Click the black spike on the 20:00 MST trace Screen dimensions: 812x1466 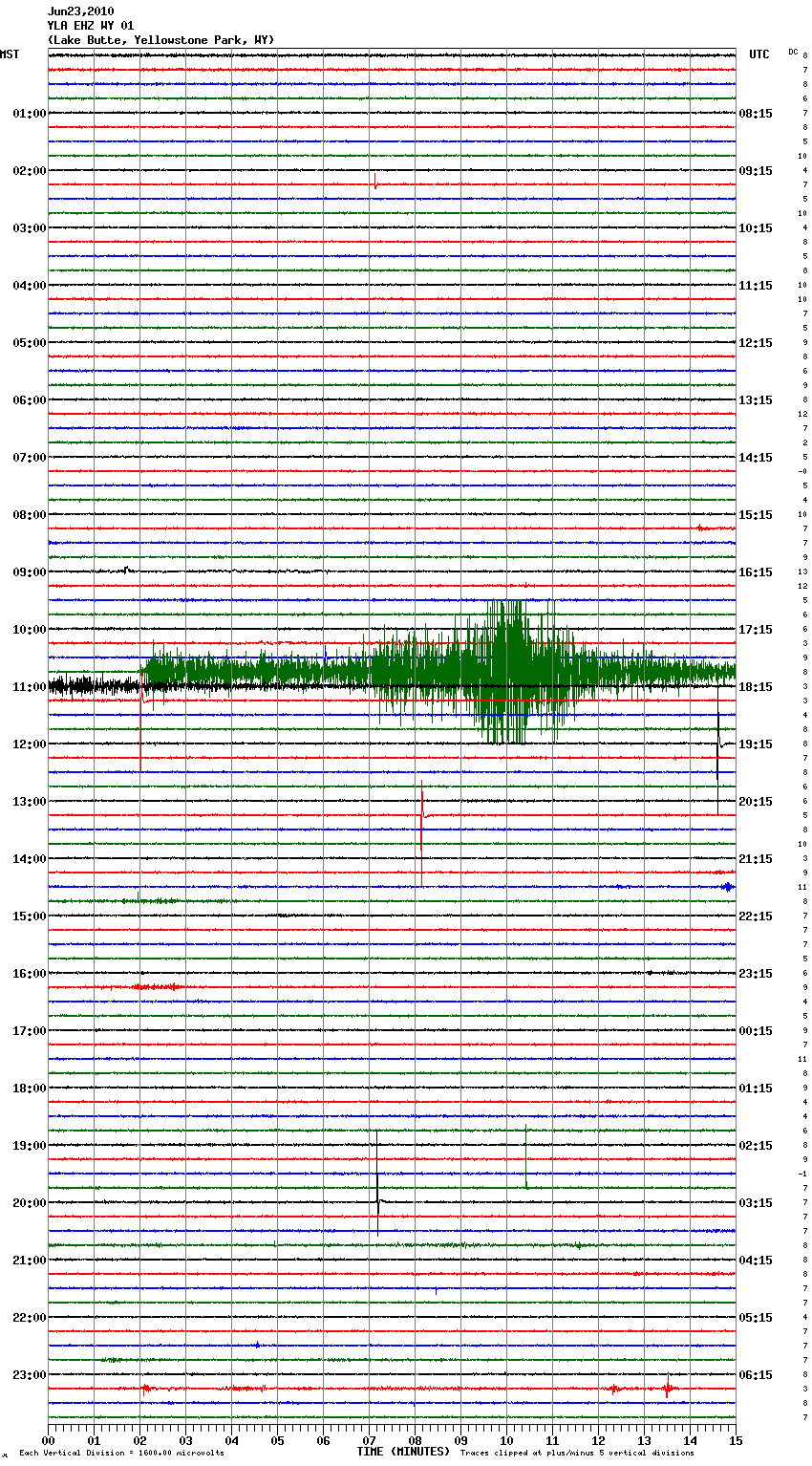[x=377, y=1185]
